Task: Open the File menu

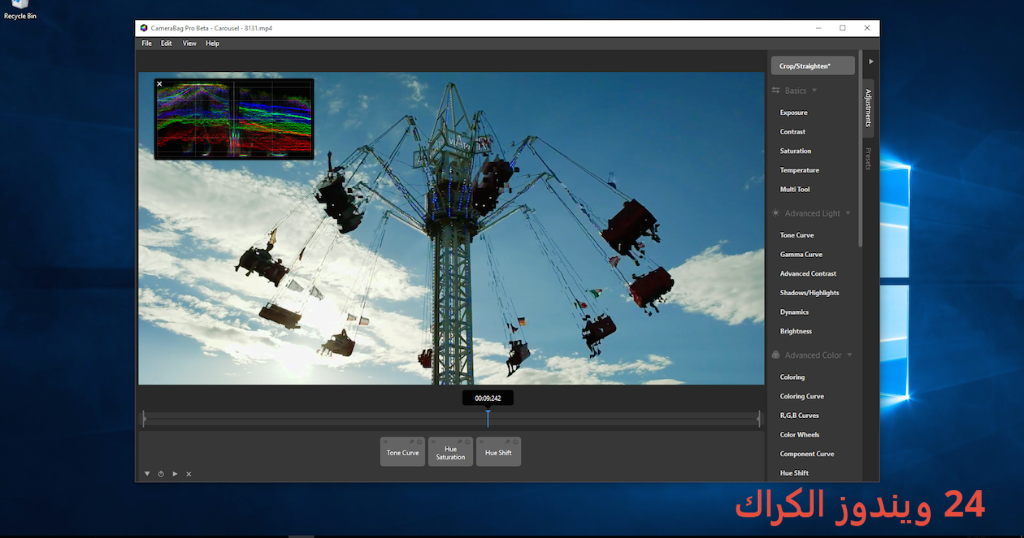Action: (x=146, y=43)
